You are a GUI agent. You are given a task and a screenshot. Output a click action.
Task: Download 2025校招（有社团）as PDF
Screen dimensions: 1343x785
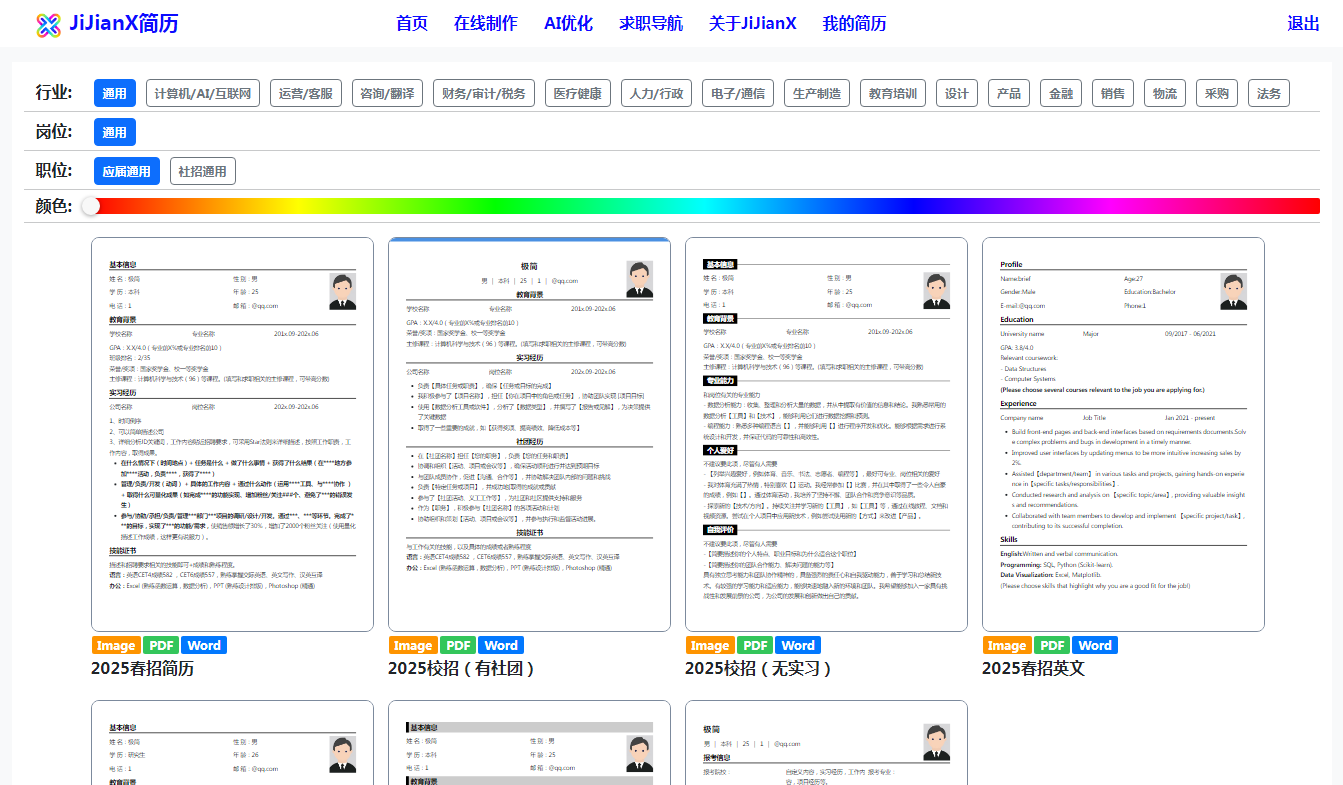[458, 645]
